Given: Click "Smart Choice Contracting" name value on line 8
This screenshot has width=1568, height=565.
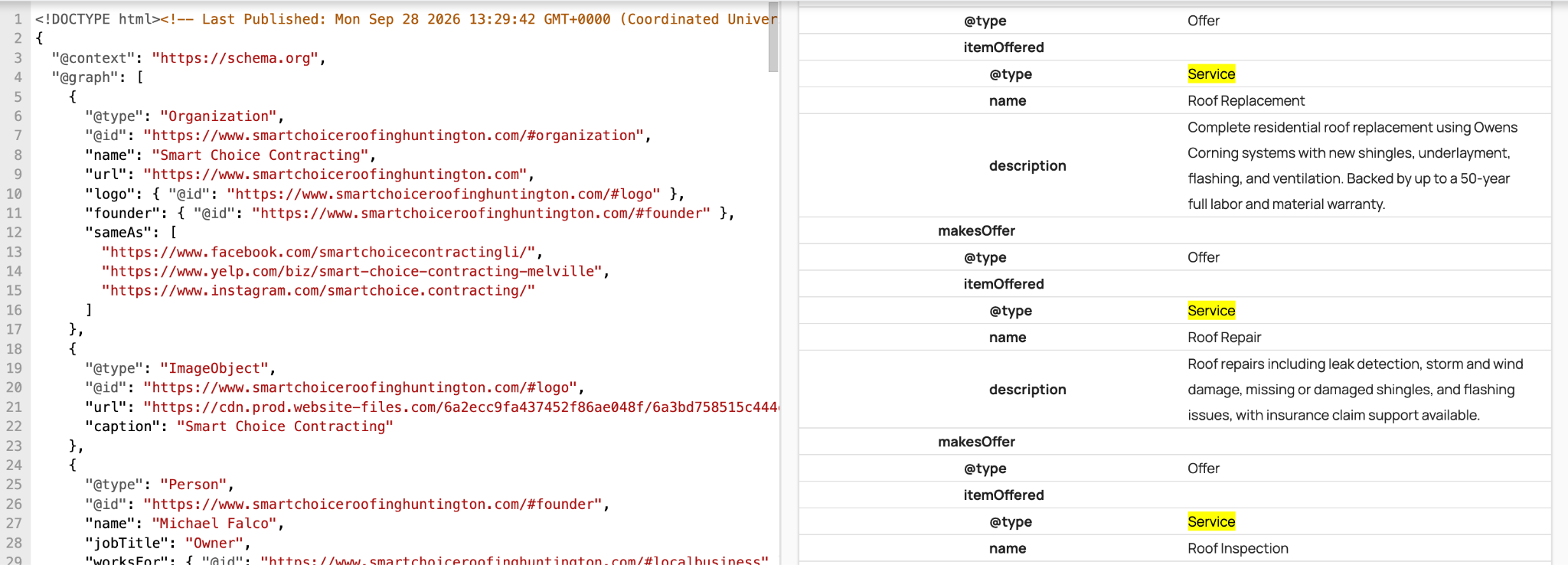Looking at the screenshot, I should click(x=260, y=155).
